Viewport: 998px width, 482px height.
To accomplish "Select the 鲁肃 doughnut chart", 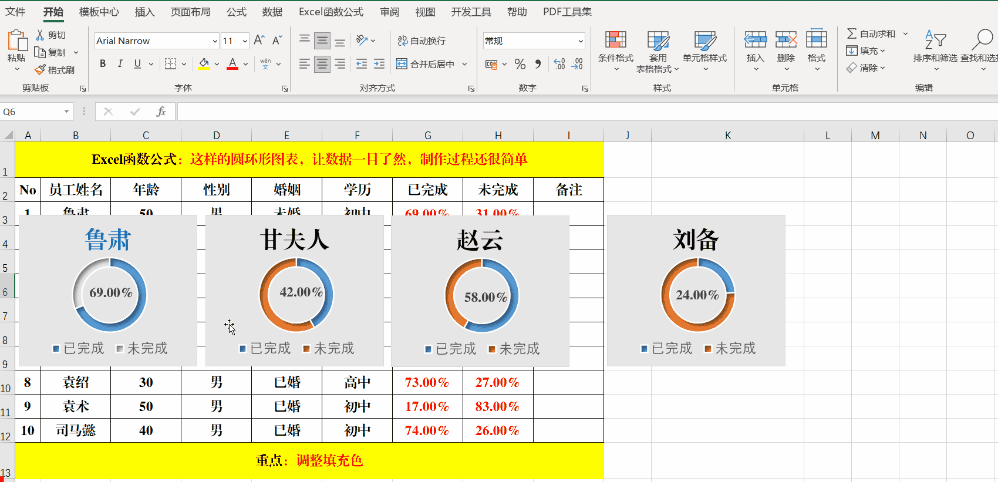I will pyautogui.click(x=108, y=290).
